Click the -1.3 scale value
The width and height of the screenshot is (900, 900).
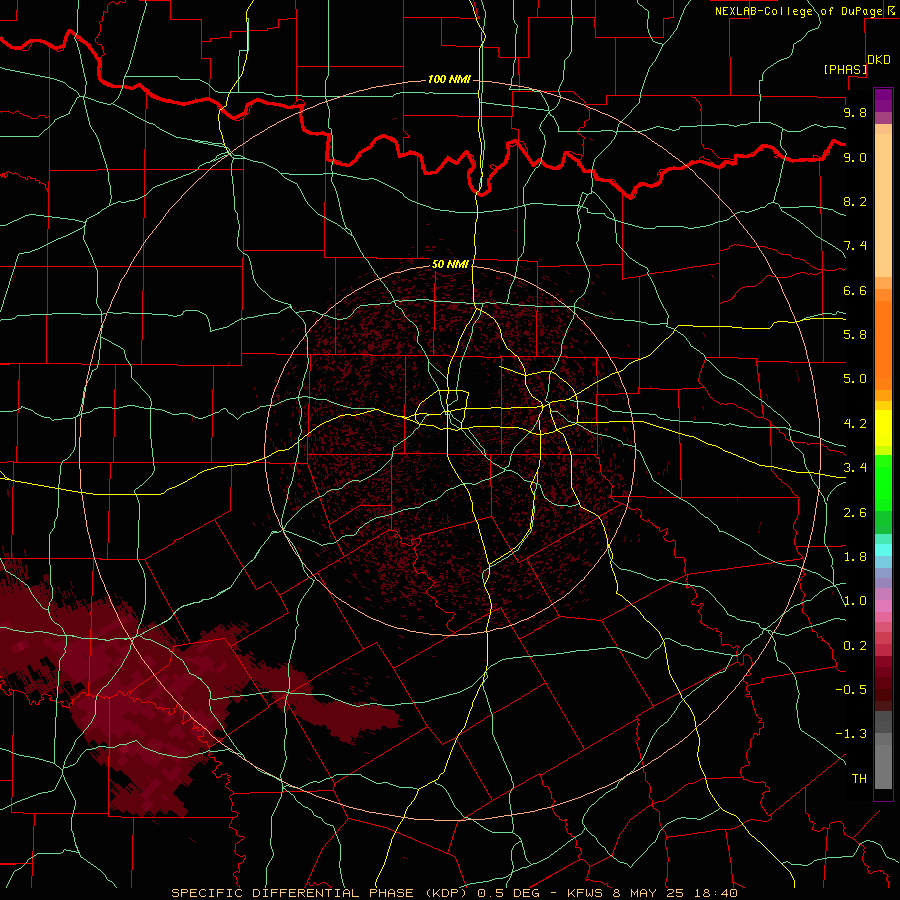[851, 734]
